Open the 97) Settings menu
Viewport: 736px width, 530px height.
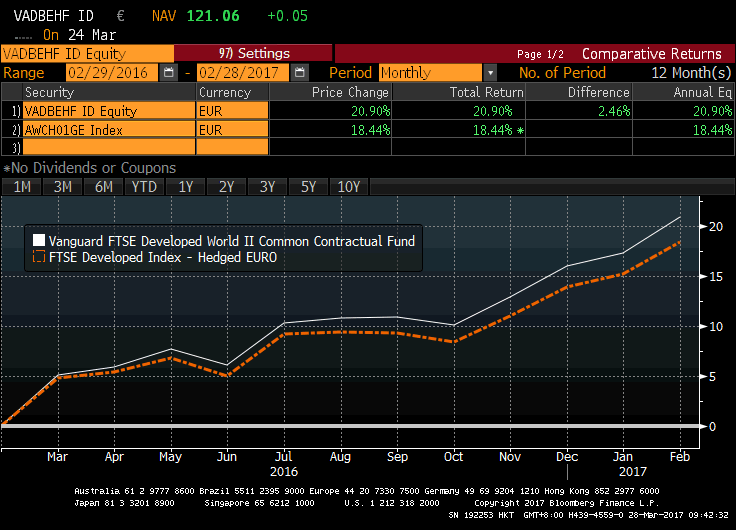pyautogui.click(x=253, y=53)
